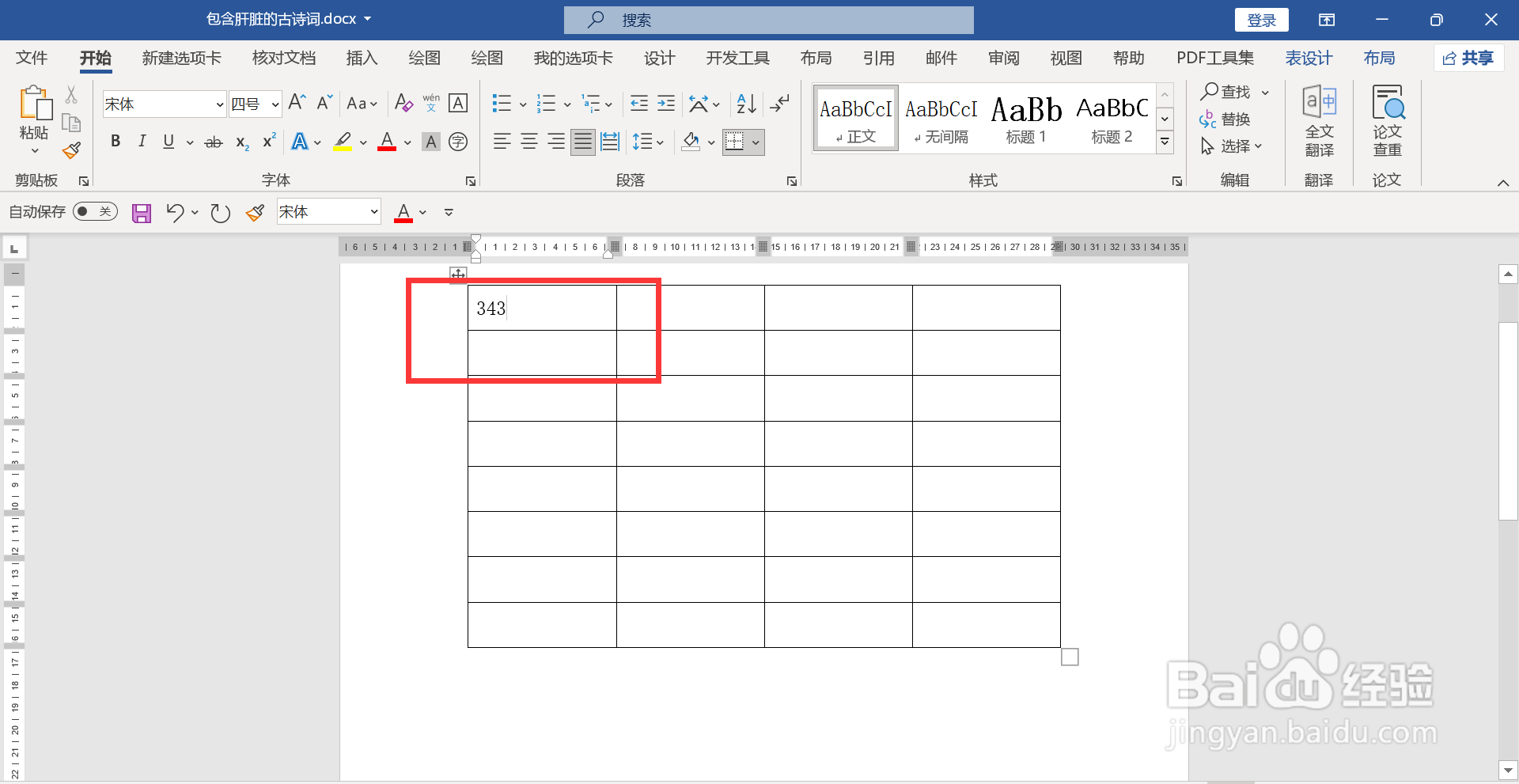Click the 共享 share button
This screenshot has width=1519, height=784.
coord(1468,58)
